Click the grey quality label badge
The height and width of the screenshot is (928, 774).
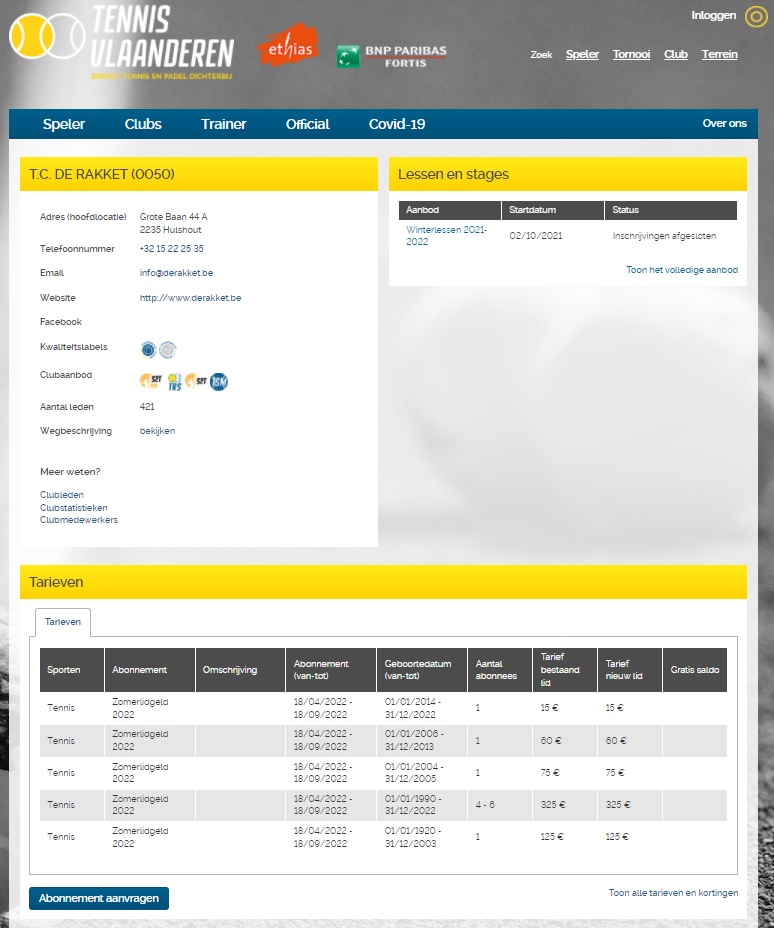[x=167, y=350]
